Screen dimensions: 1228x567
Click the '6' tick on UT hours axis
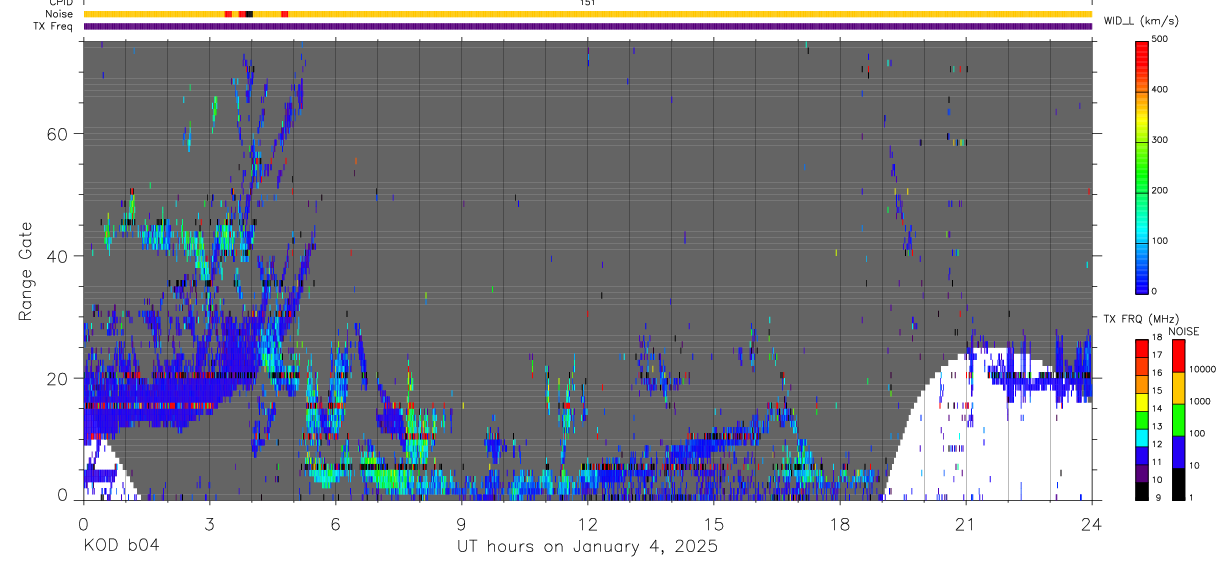[x=335, y=524]
